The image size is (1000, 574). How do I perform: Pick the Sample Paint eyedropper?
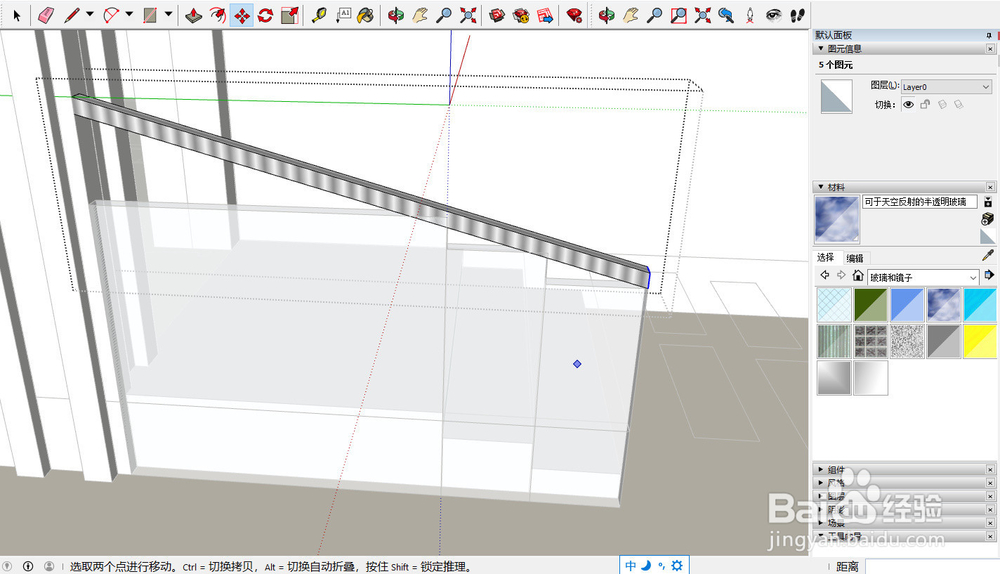pyautogui.click(x=988, y=256)
